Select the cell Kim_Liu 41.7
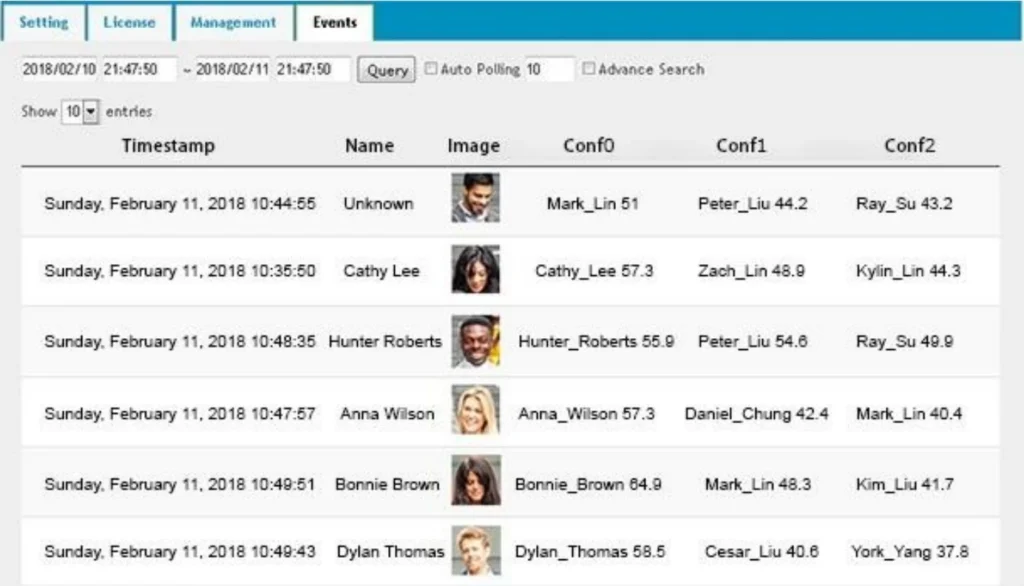 coord(904,485)
